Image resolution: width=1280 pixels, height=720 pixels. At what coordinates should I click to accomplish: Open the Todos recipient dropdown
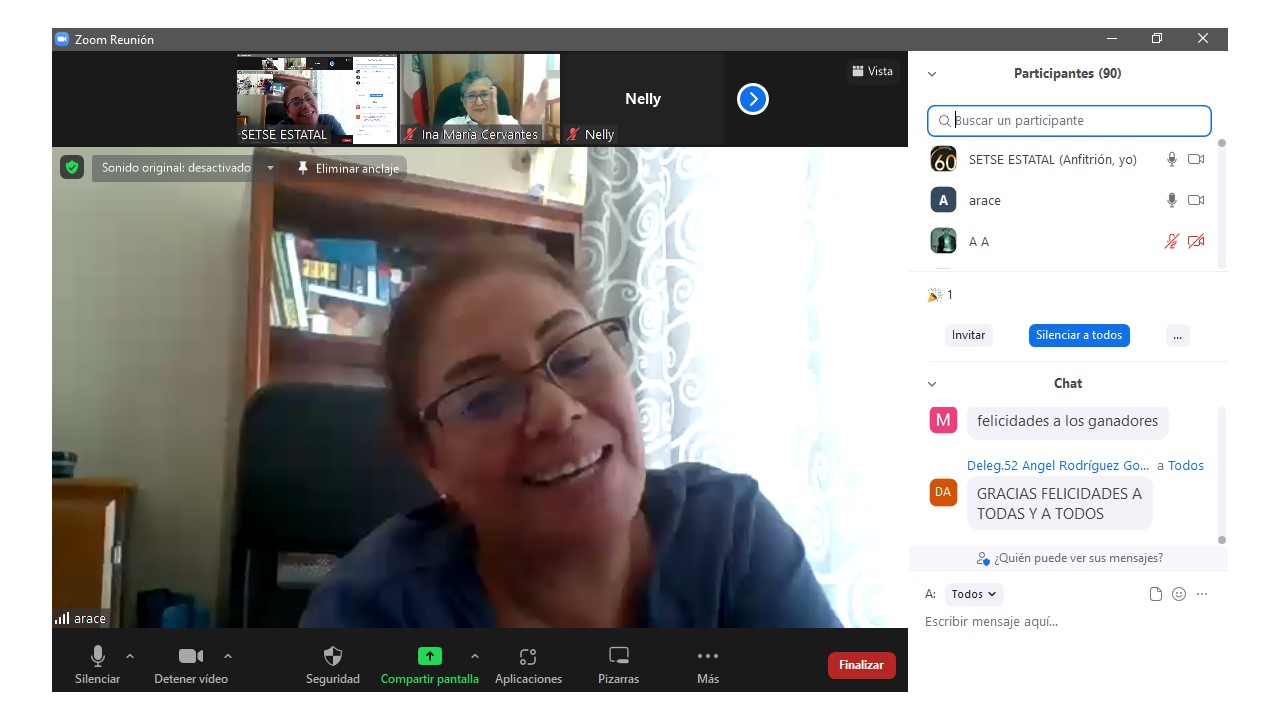(974, 594)
